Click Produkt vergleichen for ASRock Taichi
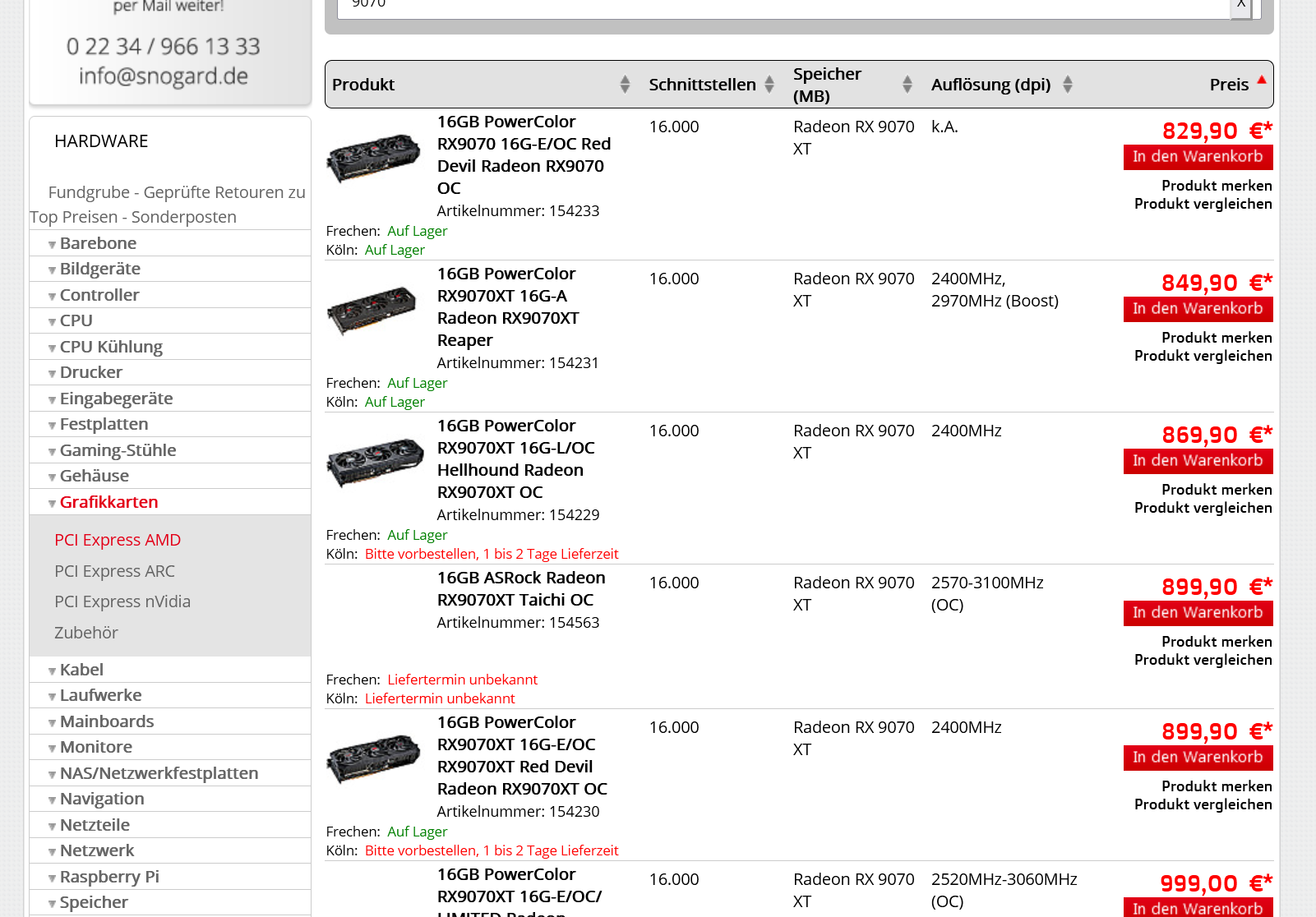Screen dimensions: 1316x917 tap(1203, 660)
